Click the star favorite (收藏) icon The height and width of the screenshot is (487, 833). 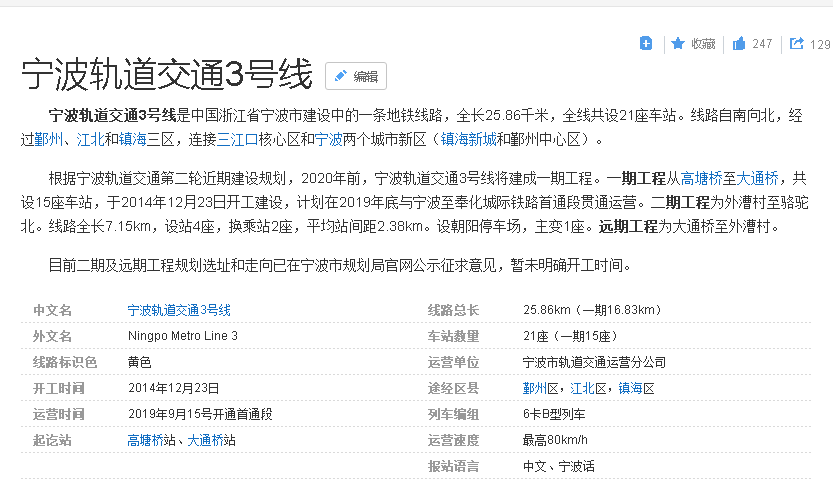678,44
